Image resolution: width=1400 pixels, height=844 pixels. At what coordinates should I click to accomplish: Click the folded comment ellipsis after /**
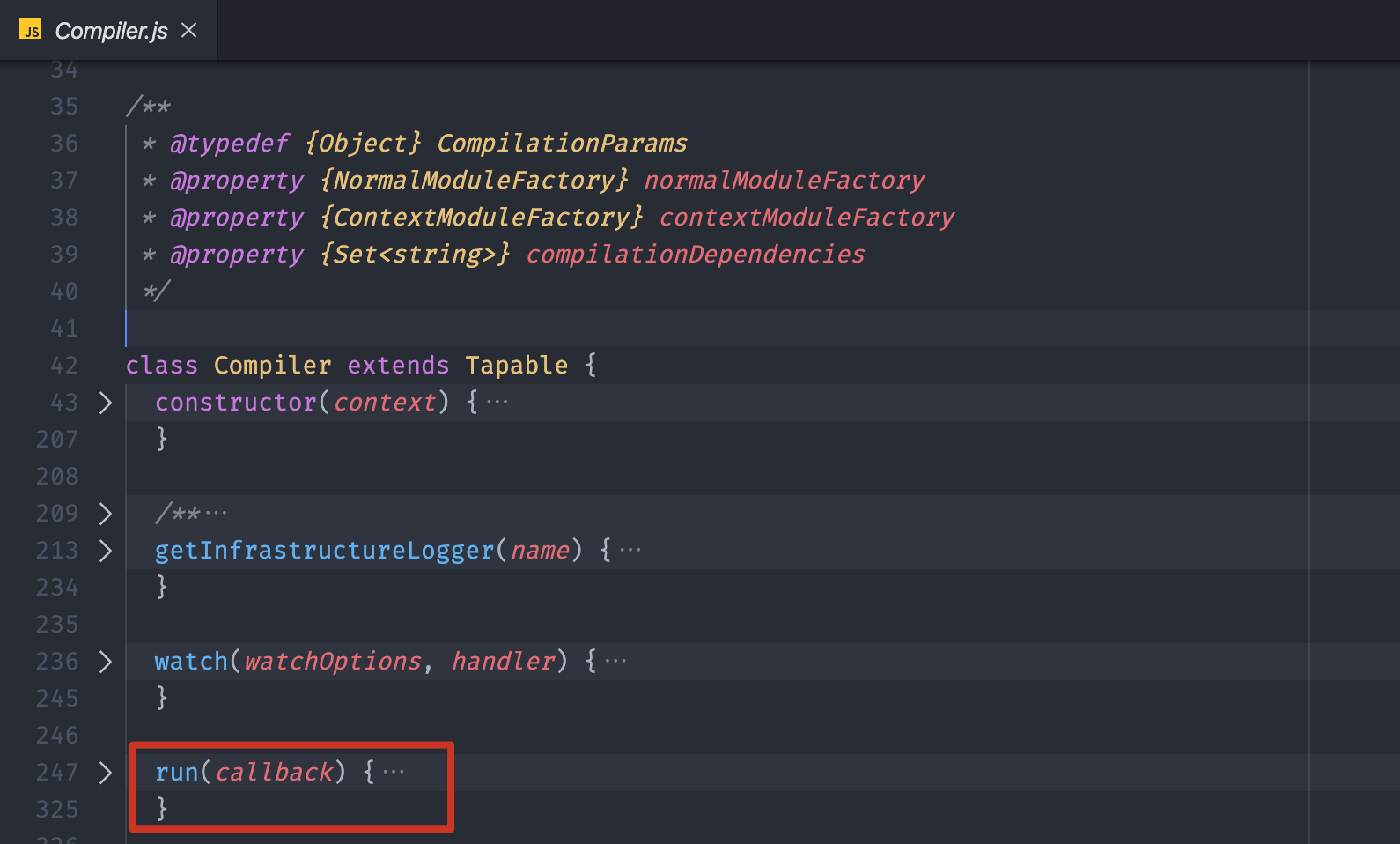[x=216, y=514]
